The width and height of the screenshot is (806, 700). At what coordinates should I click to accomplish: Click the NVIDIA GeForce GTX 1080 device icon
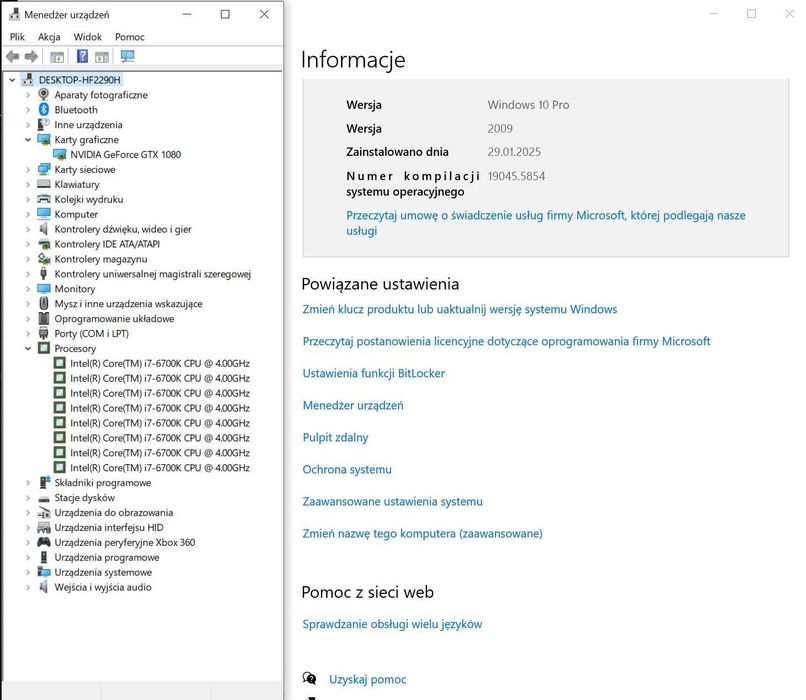click(x=60, y=154)
